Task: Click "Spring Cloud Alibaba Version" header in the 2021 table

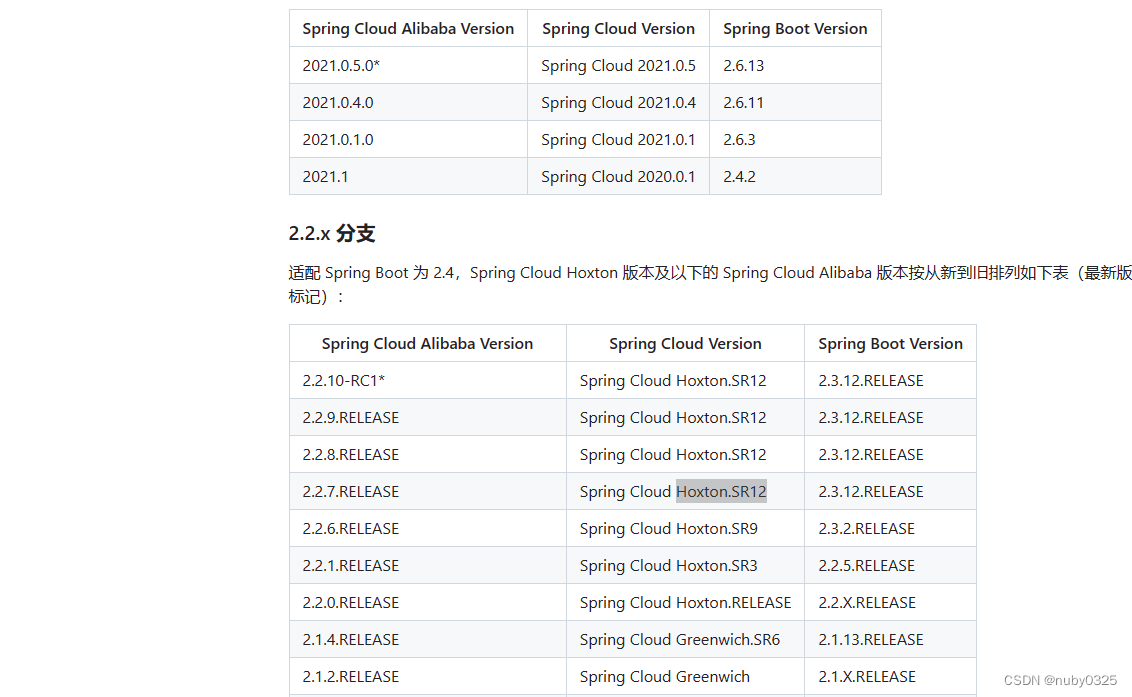Action: (408, 29)
